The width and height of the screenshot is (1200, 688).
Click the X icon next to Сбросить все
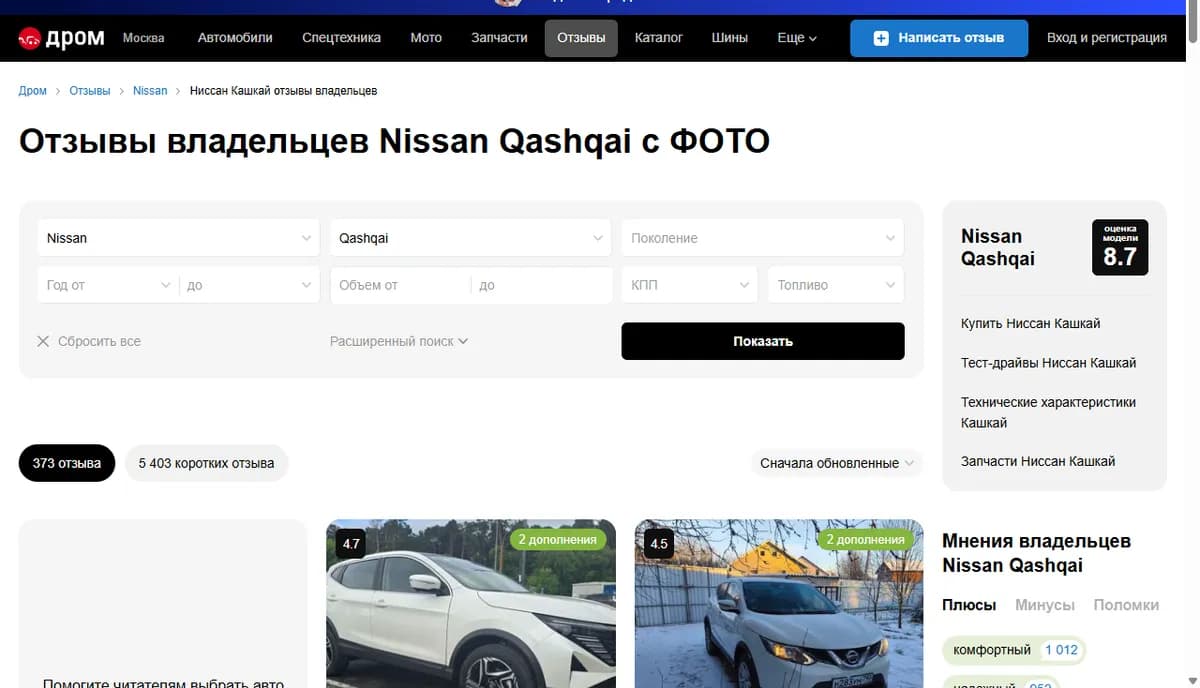(43, 341)
